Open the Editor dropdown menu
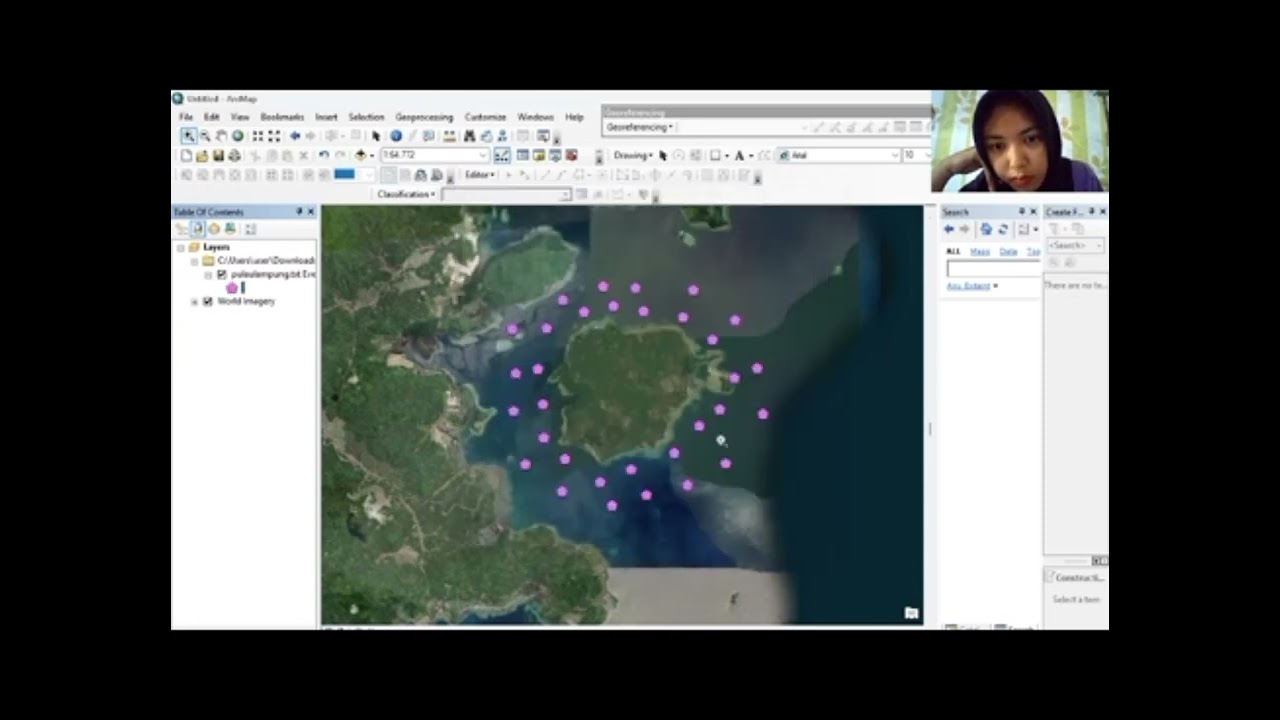The width and height of the screenshot is (1280, 720). pyautogui.click(x=479, y=174)
